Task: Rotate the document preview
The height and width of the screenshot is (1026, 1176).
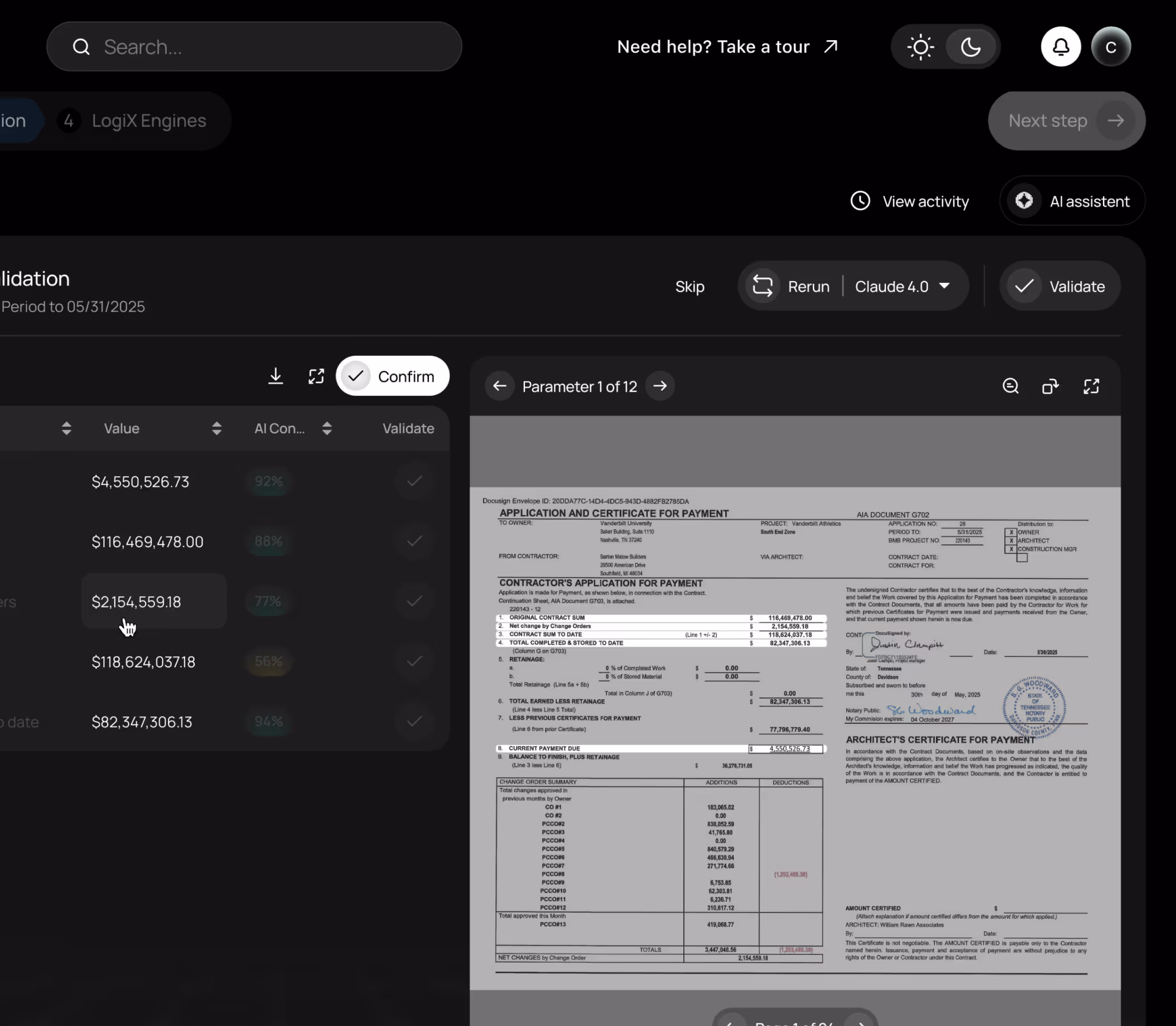Action: (x=1050, y=386)
